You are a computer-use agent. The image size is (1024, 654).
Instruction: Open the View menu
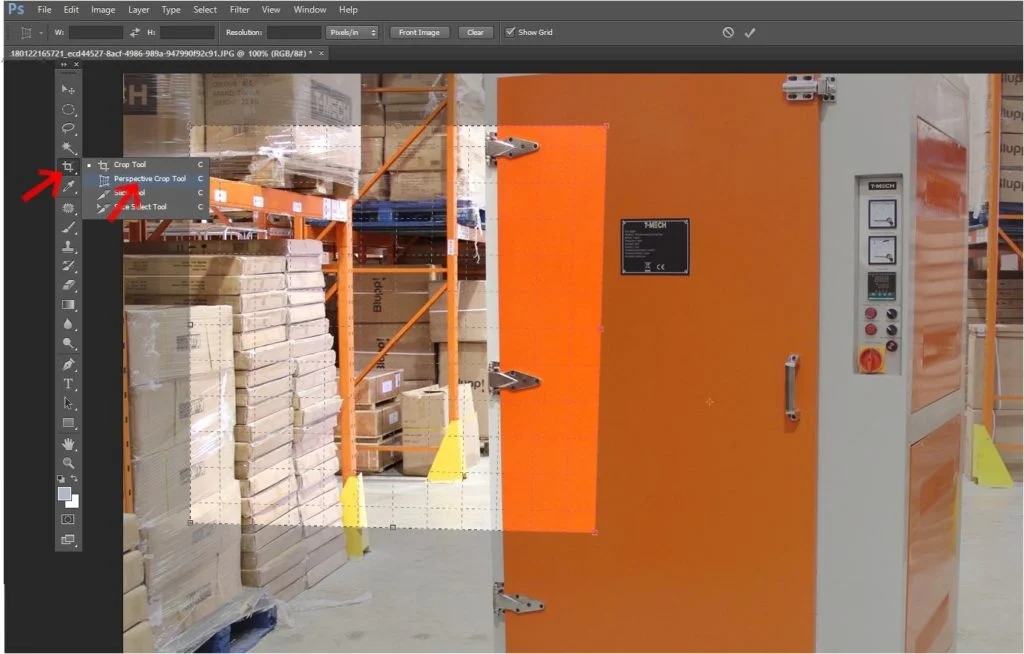271,10
